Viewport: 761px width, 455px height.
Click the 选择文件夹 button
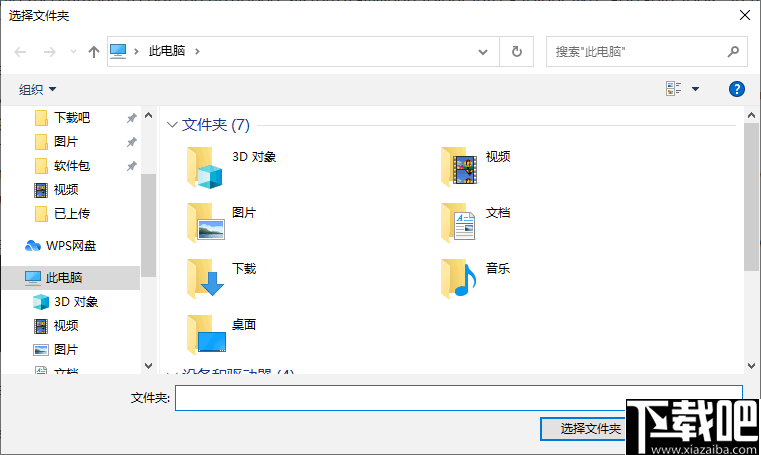tap(583, 429)
